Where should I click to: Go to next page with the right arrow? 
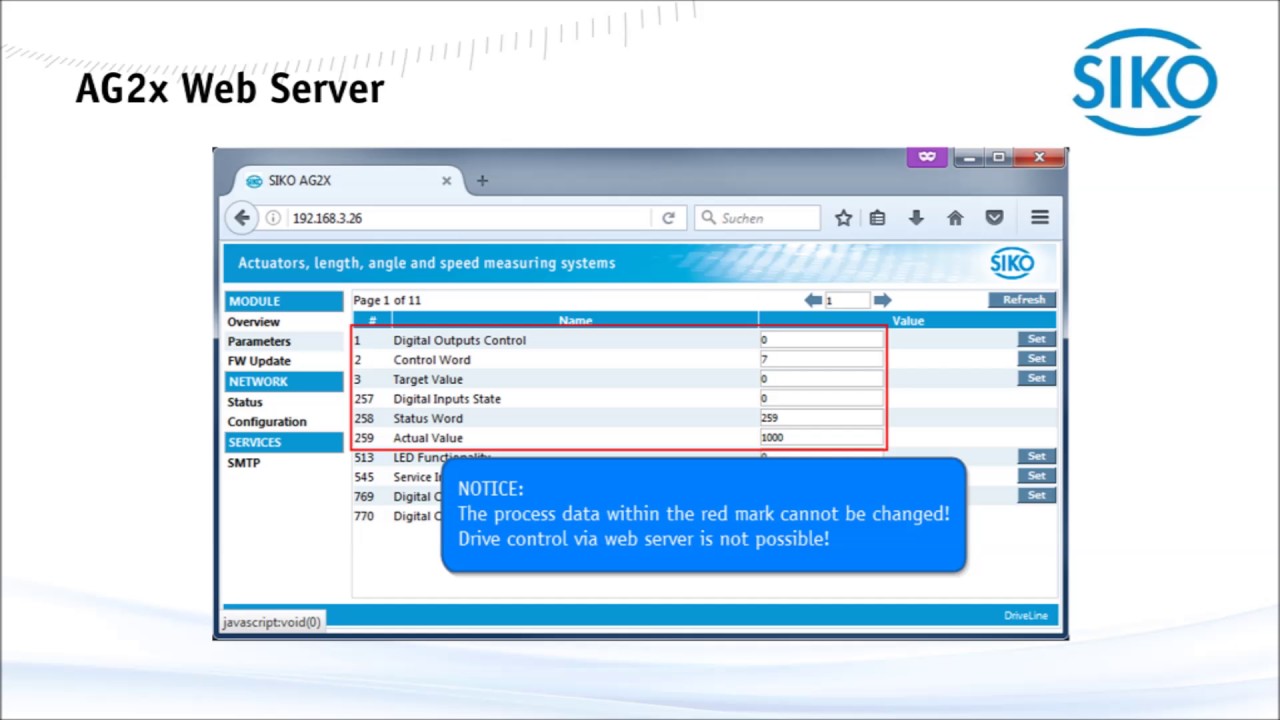pos(882,300)
